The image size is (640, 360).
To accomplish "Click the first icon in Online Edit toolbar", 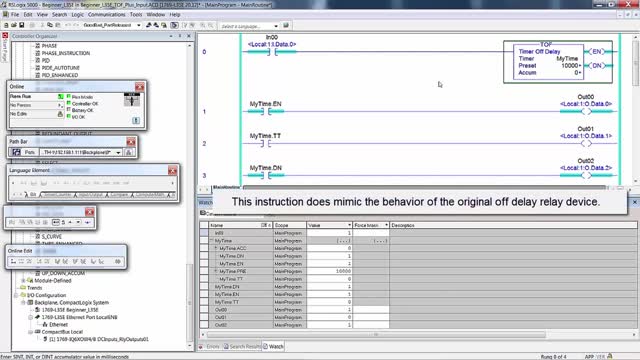I will (13, 262).
